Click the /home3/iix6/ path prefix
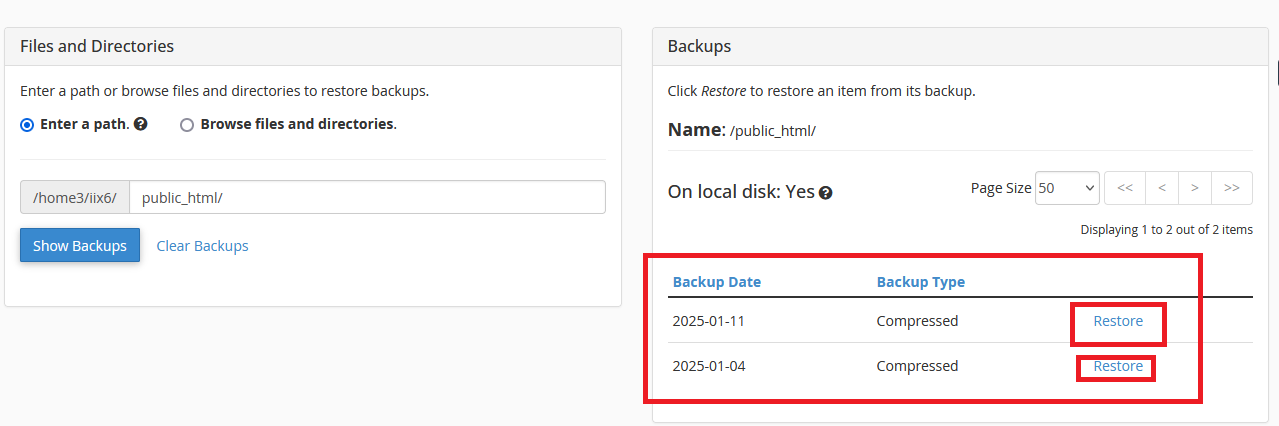Viewport: 1279px width, 426px height. pos(75,198)
